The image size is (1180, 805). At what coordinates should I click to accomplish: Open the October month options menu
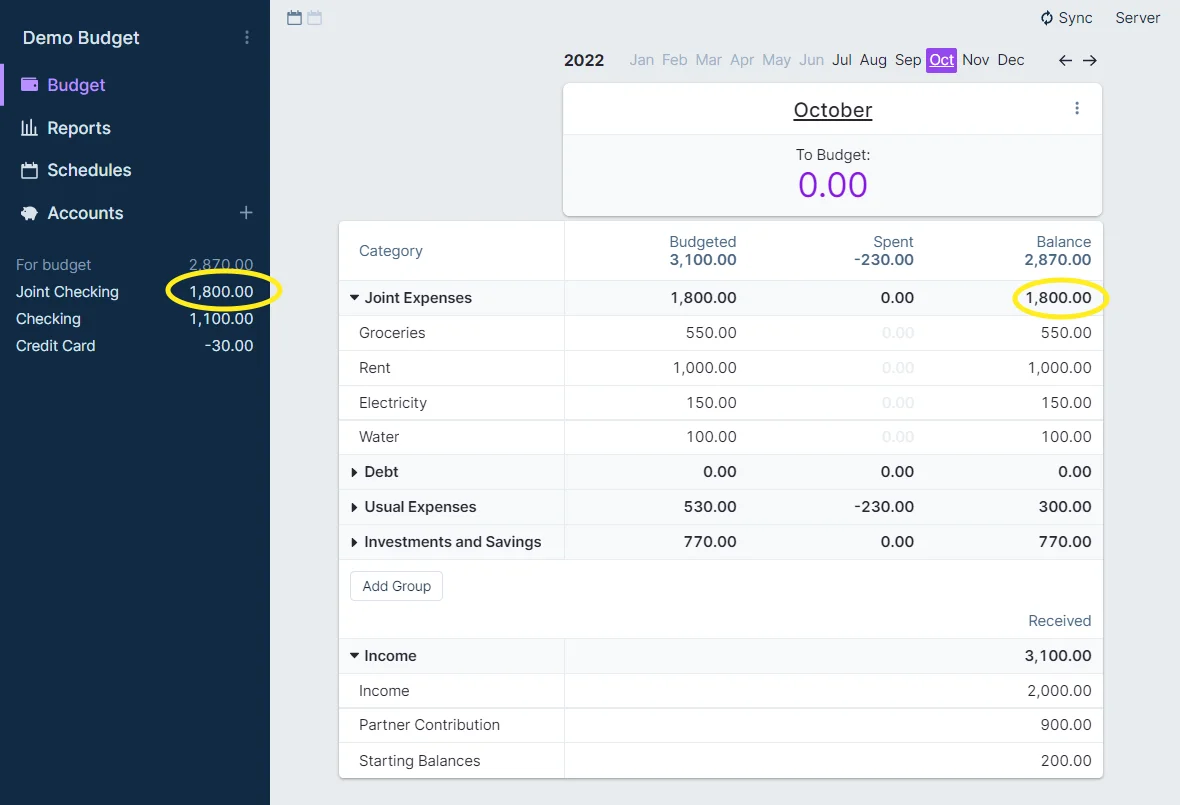(x=1077, y=108)
